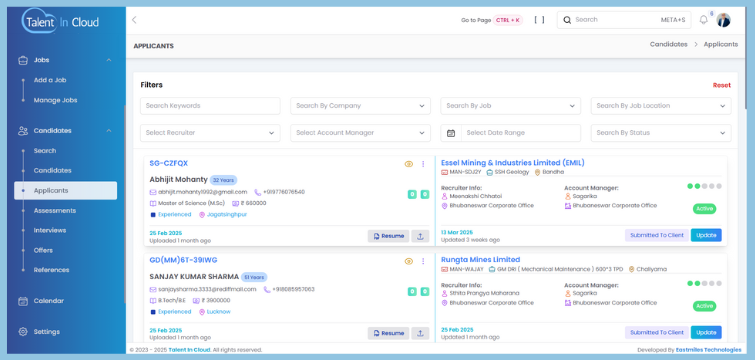Click Active status badge for Essel Mining
Image resolution: width=755 pixels, height=360 pixels.
coord(704,209)
